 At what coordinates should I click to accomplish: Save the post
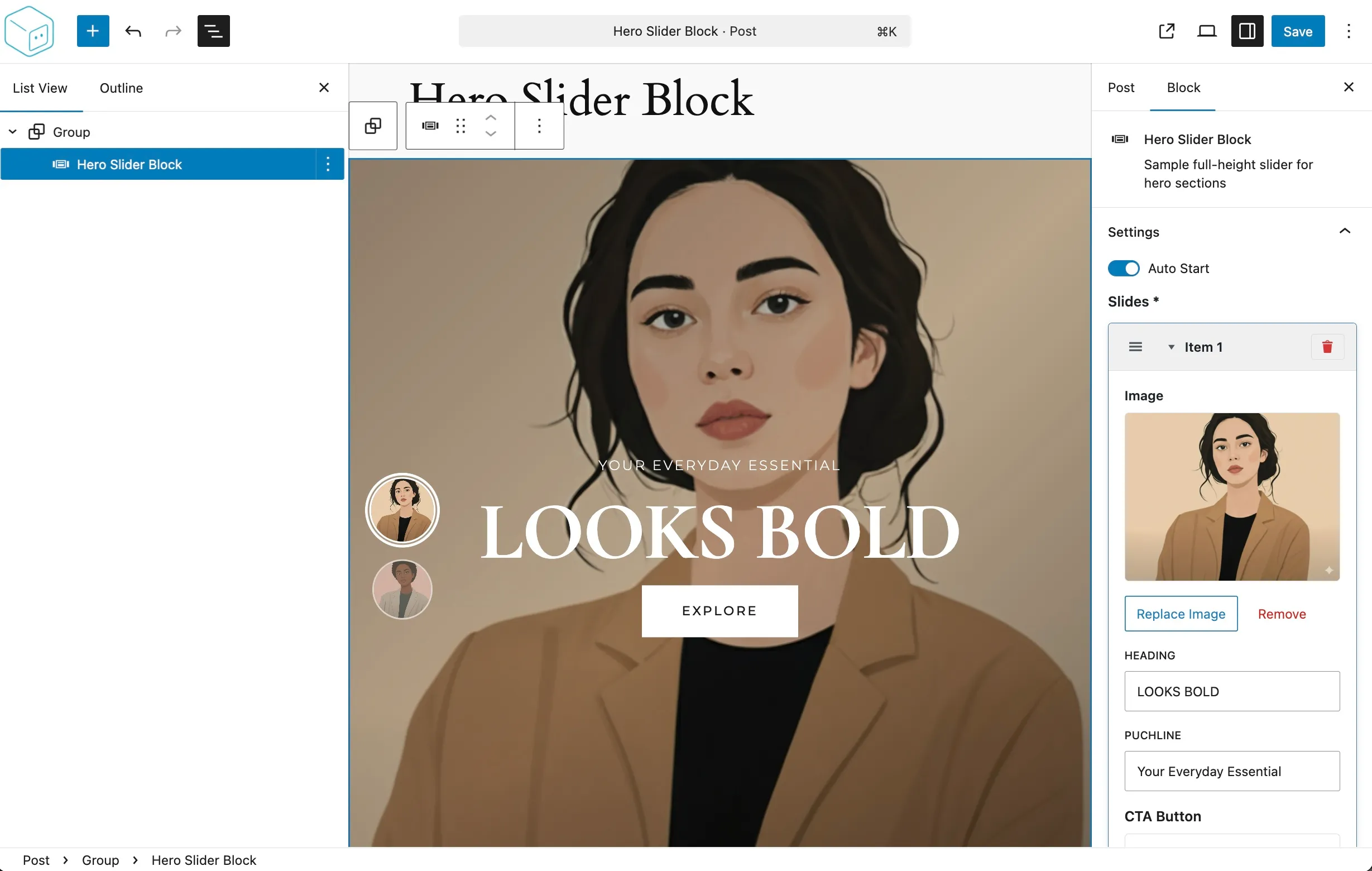[x=1298, y=31]
